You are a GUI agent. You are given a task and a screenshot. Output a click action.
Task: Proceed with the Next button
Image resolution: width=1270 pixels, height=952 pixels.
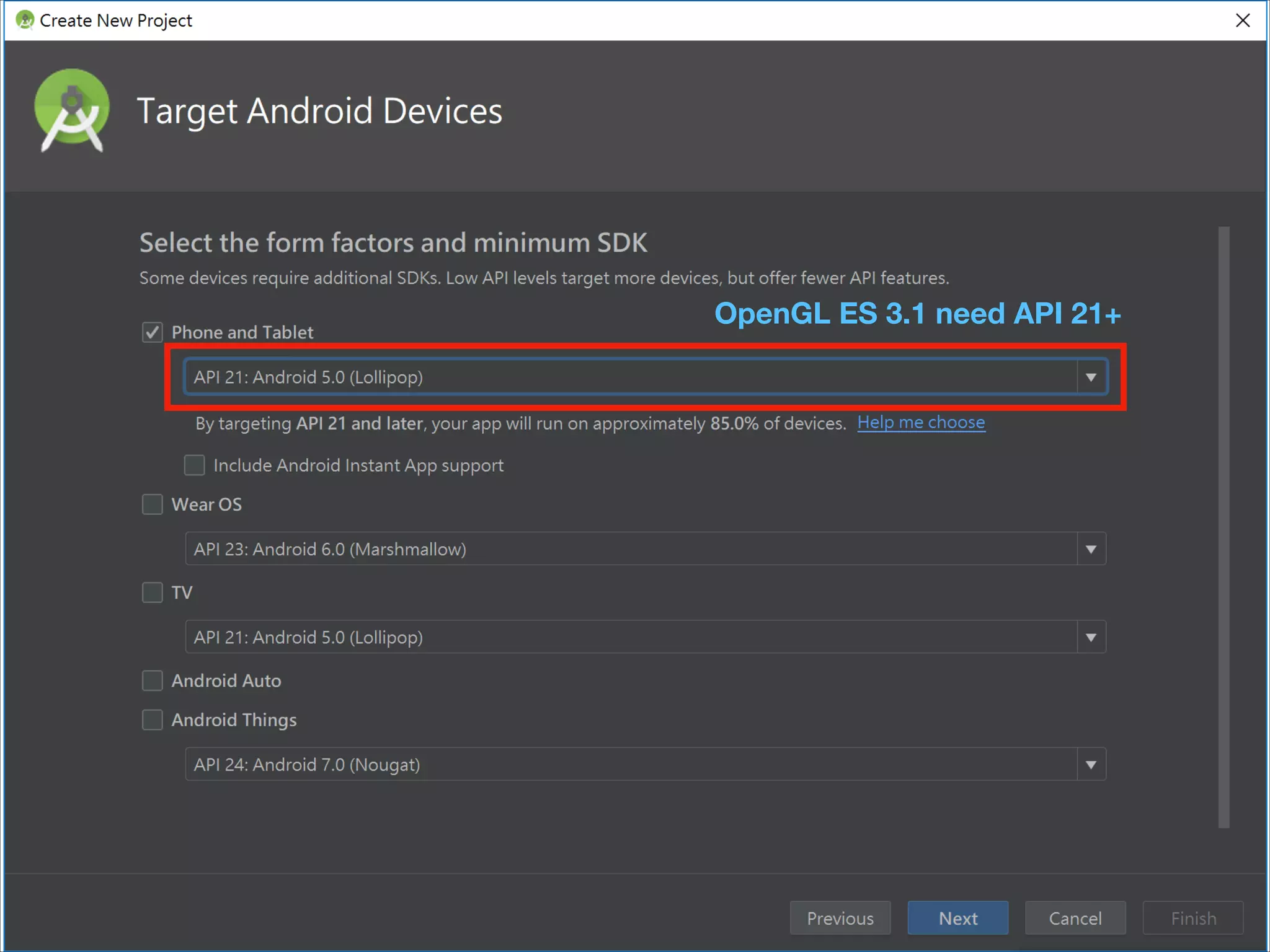958,918
